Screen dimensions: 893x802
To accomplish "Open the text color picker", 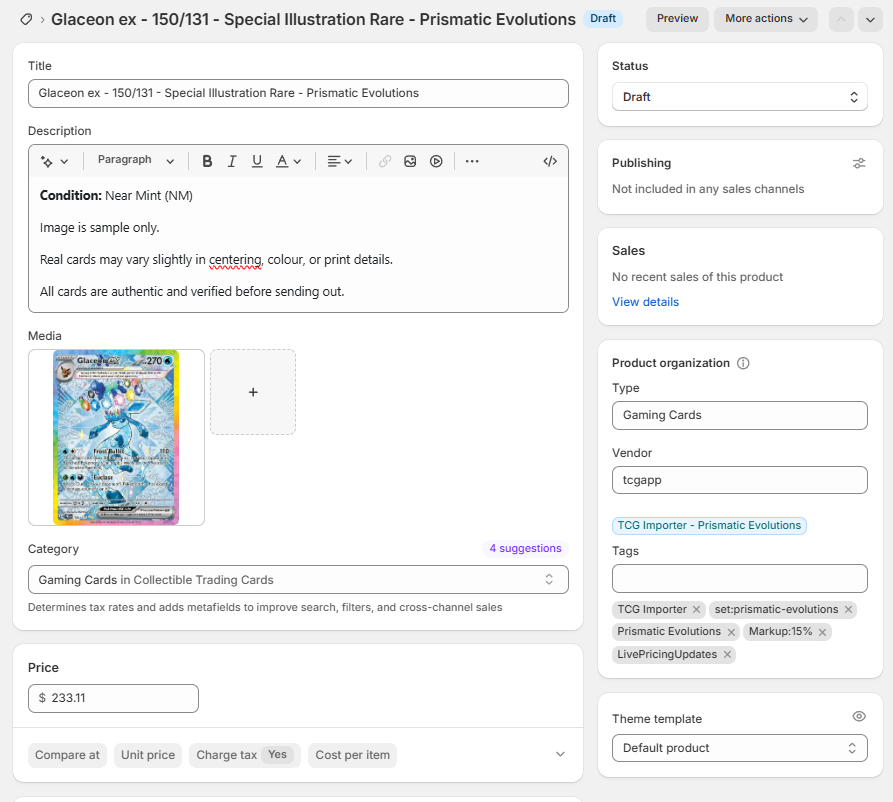I will click(x=288, y=161).
